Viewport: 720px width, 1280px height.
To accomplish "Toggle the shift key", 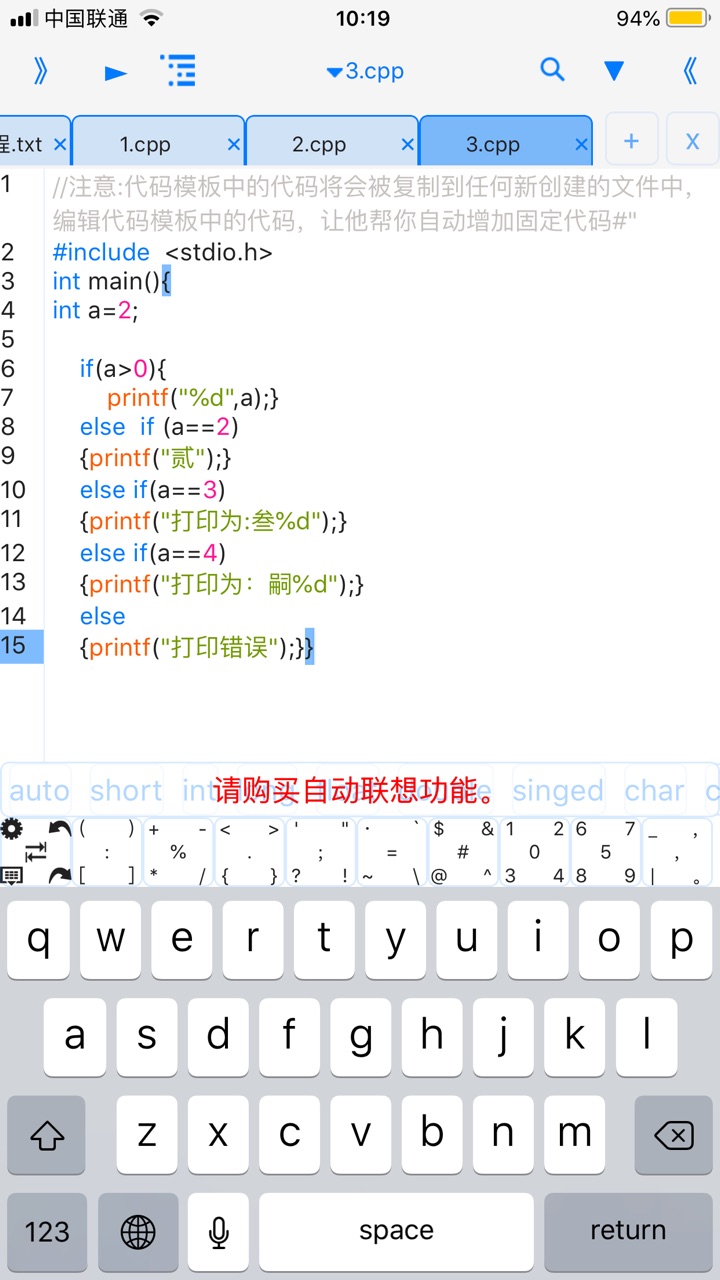I will pyautogui.click(x=46, y=1135).
